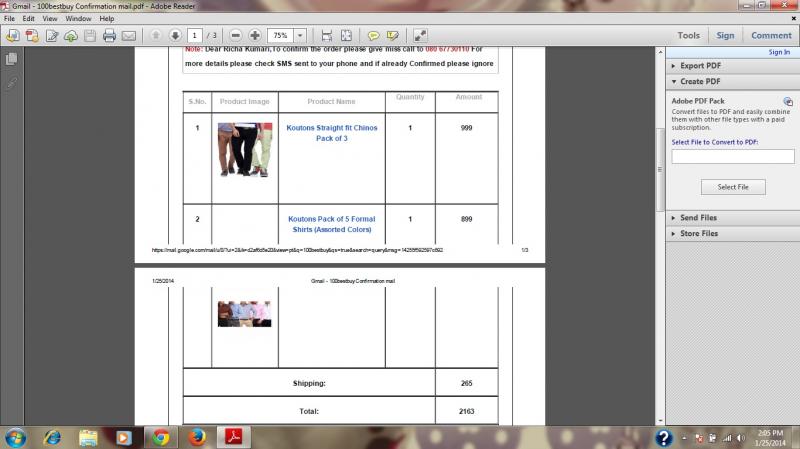Image resolution: width=800 pixels, height=449 pixels.
Task: Click the help question mark tray icon
Action: coord(663,438)
